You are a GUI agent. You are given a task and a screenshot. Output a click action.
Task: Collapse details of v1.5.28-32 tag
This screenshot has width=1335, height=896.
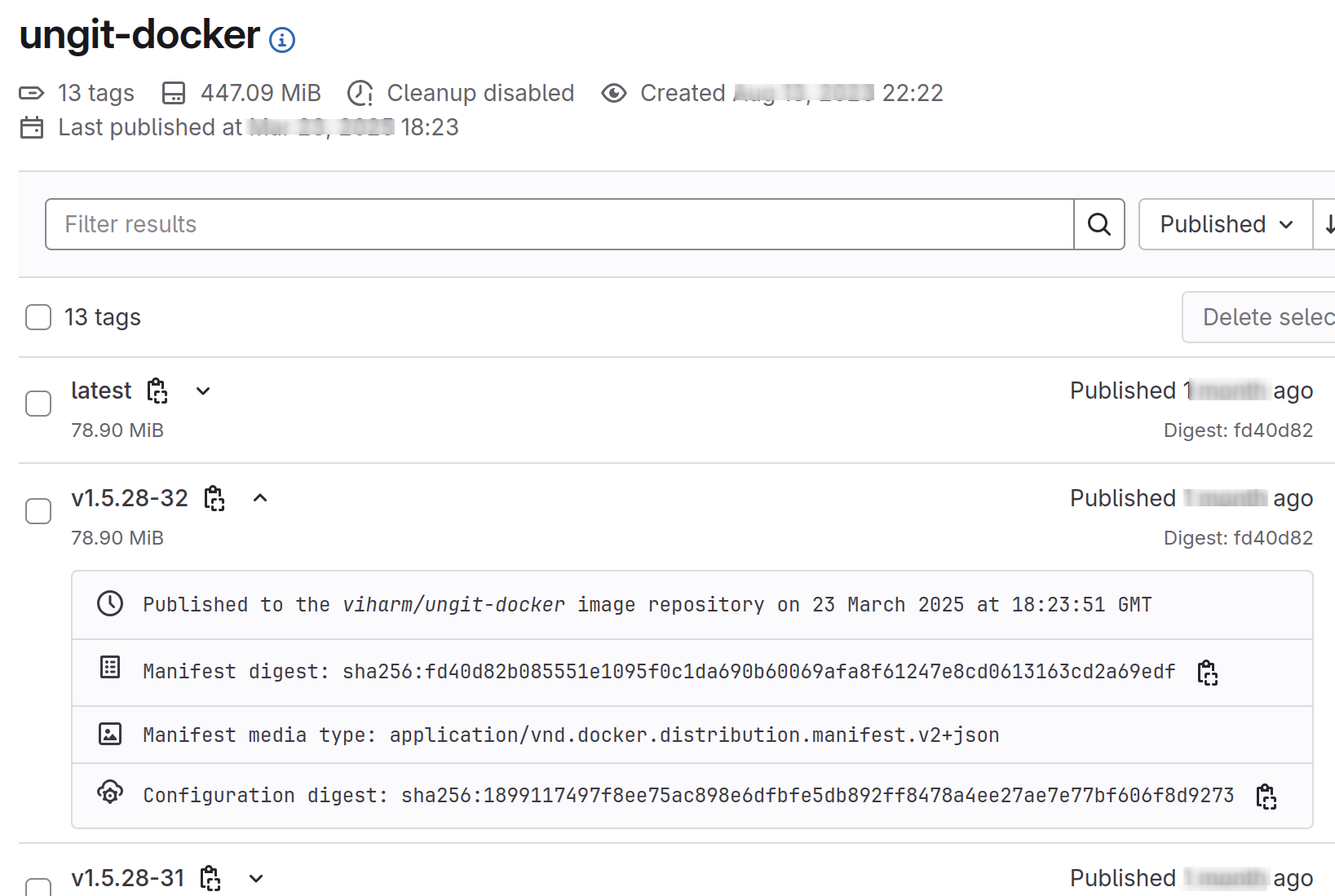coord(260,498)
